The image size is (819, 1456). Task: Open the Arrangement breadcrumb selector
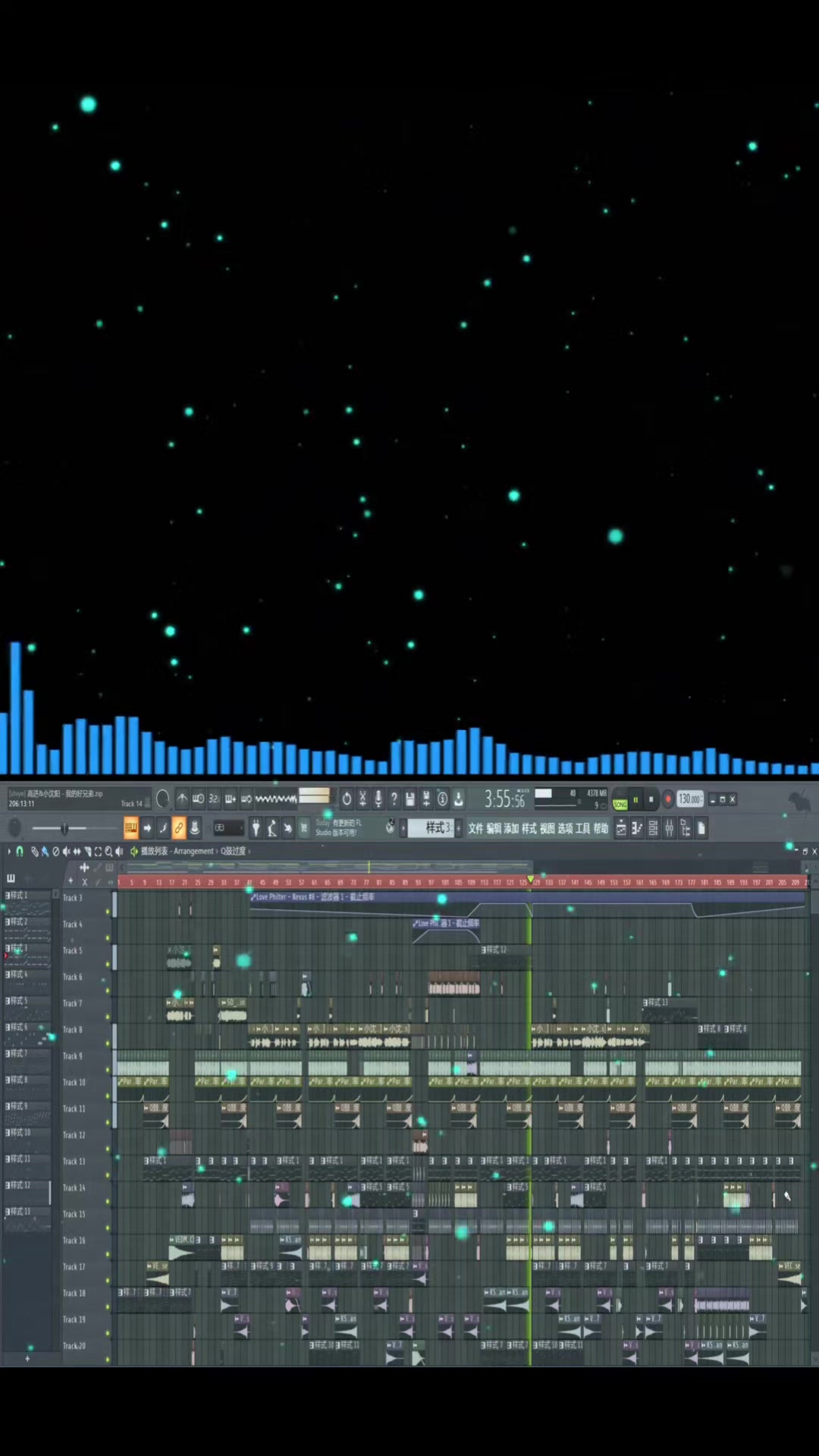tap(193, 852)
